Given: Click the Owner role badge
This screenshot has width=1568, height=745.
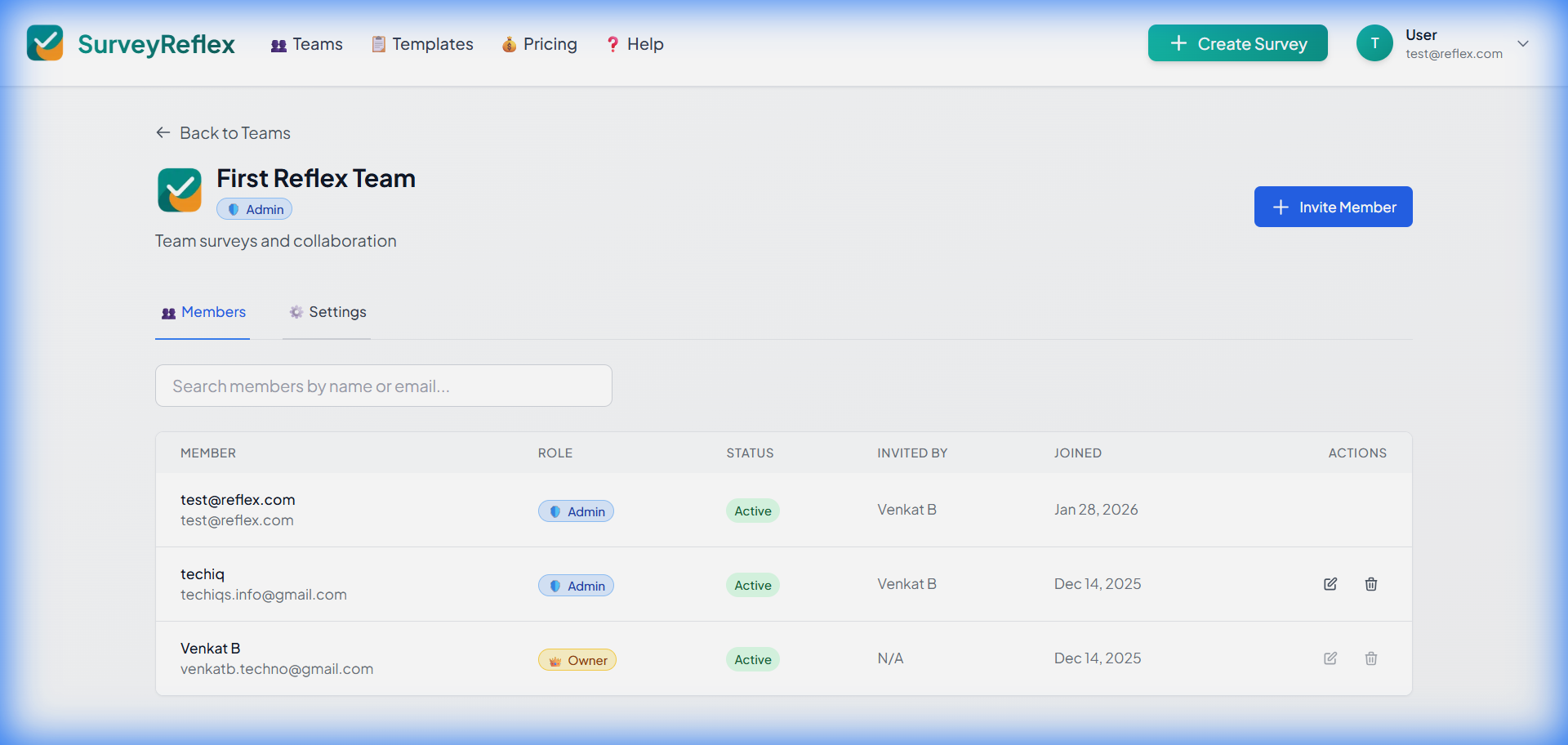Looking at the screenshot, I should tap(577, 660).
